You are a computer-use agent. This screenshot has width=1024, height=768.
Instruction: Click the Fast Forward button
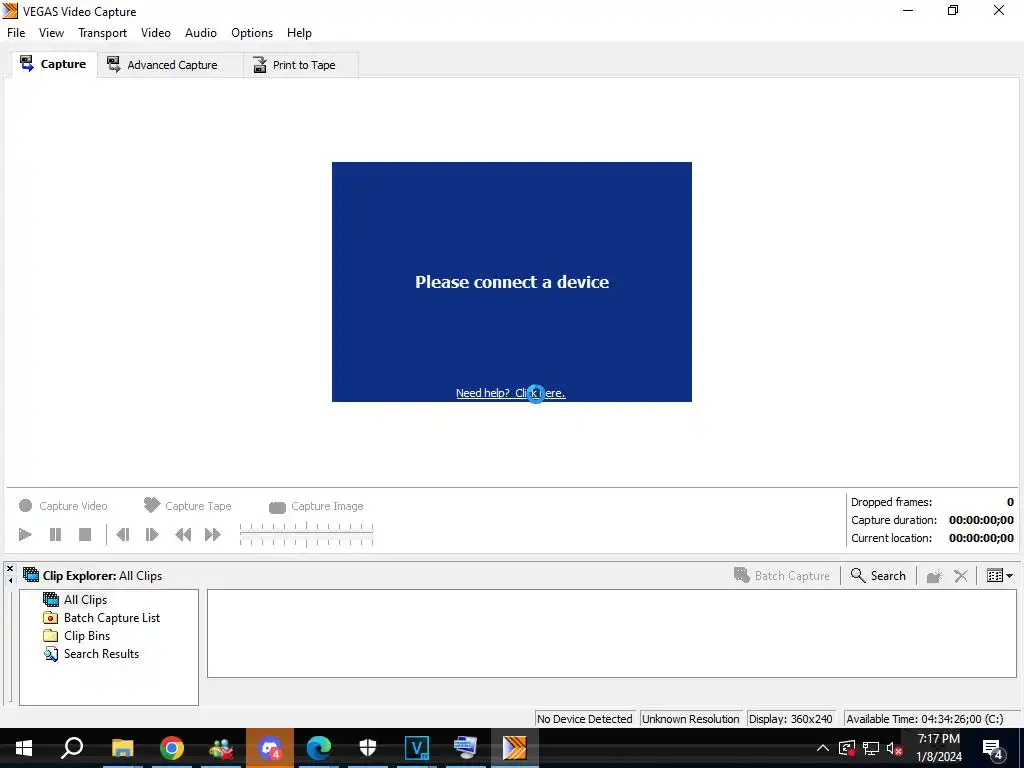213,535
